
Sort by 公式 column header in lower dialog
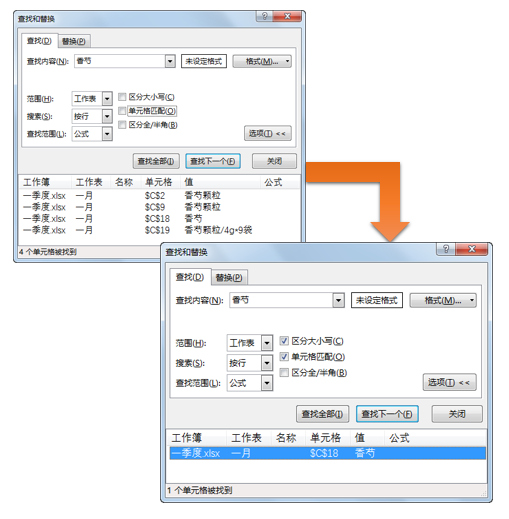(x=435, y=438)
